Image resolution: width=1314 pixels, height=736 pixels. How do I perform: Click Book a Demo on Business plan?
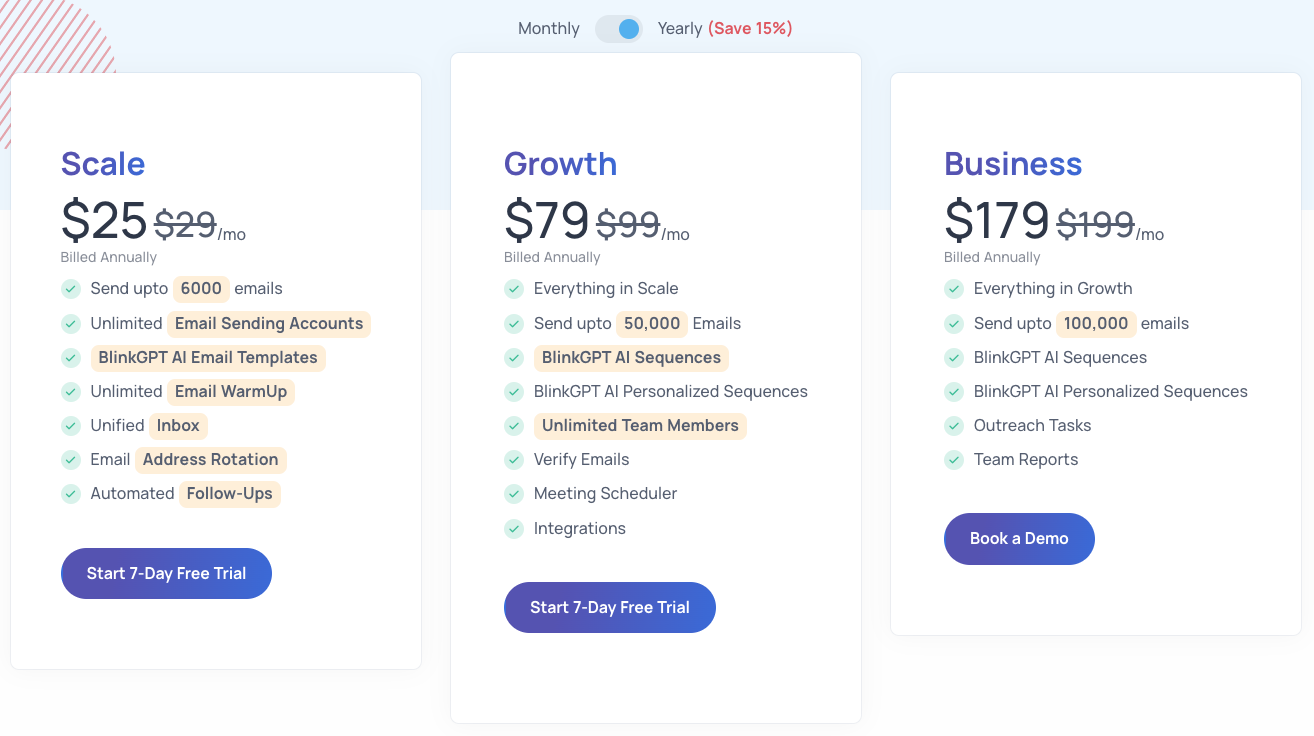tap(1019, 539)
